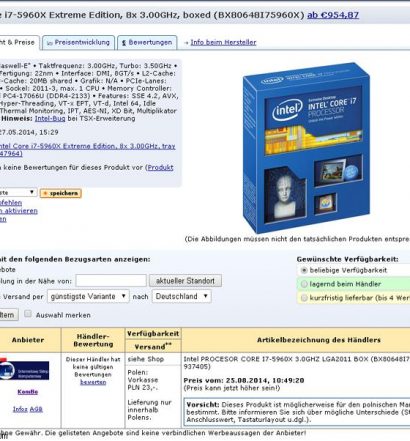Select 'beliebige Verfügbarkeit' radio button
This screenshot has height=441, width=410.
304,270
